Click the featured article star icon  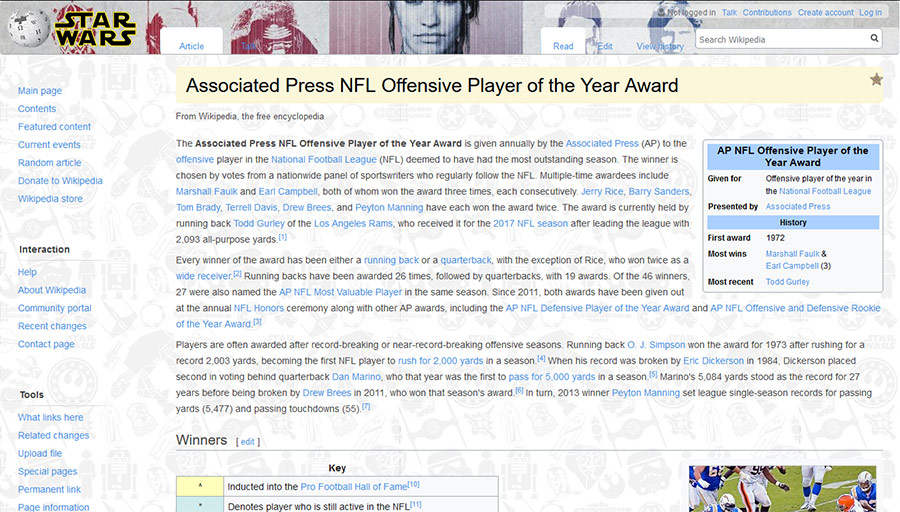click(876, 79)
